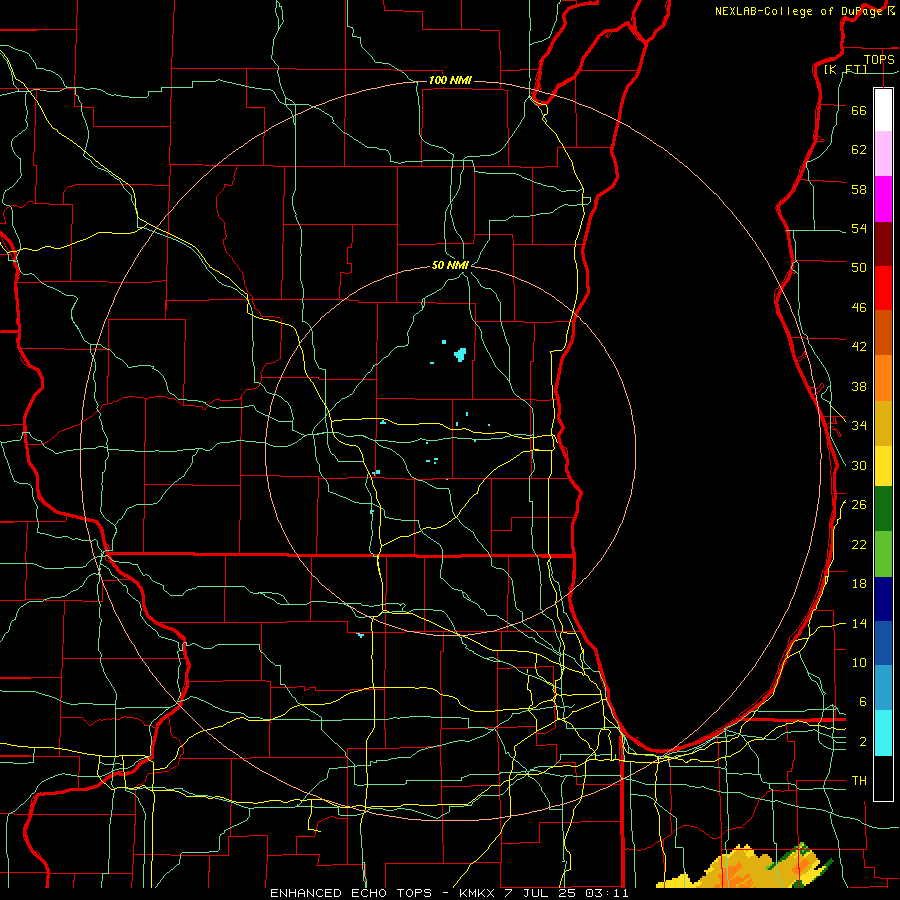Click the "K FT" units label

click(x=845, y=69)
